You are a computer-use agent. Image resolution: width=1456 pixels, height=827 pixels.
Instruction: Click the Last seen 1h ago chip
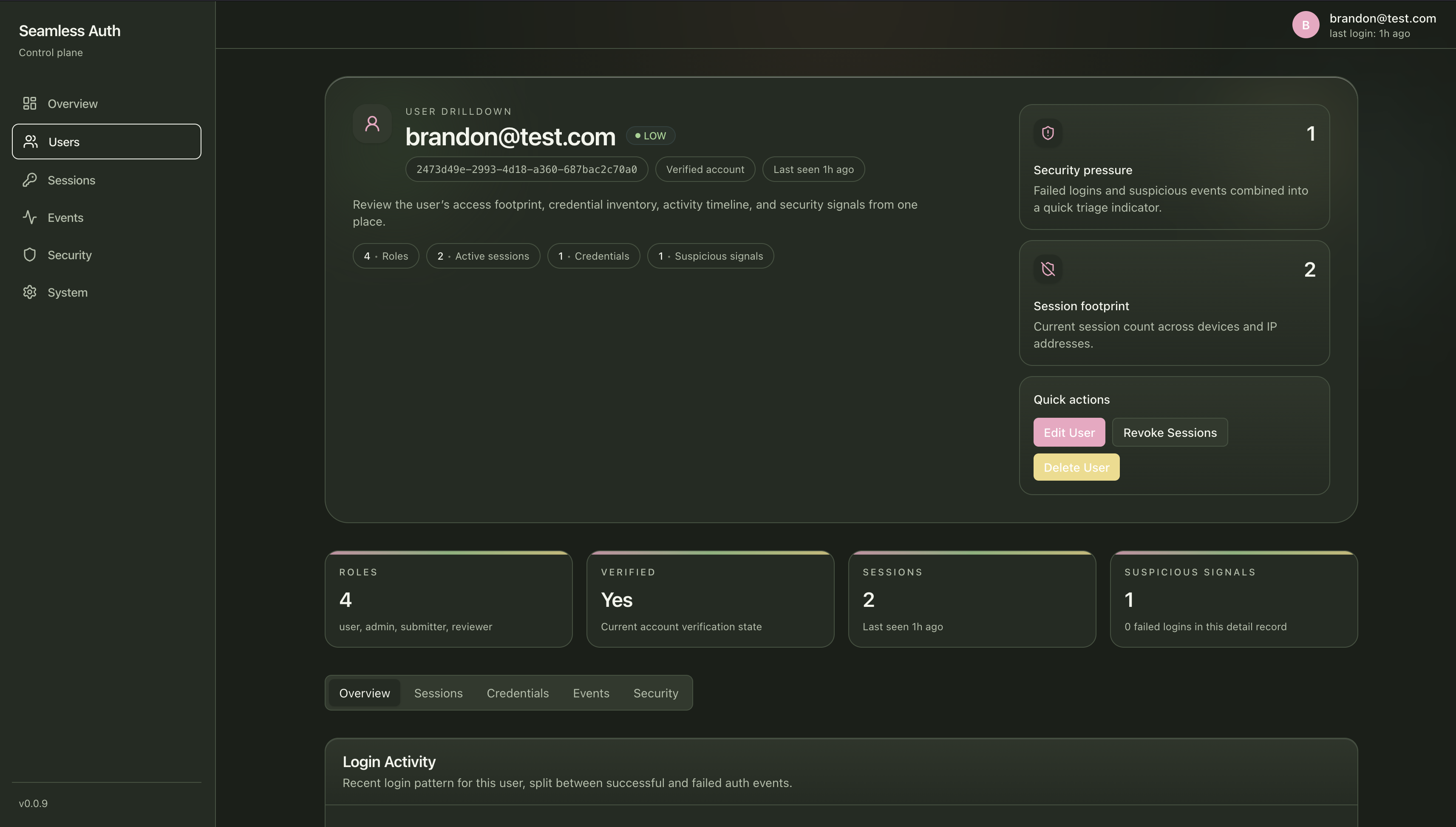click(813, 169)
